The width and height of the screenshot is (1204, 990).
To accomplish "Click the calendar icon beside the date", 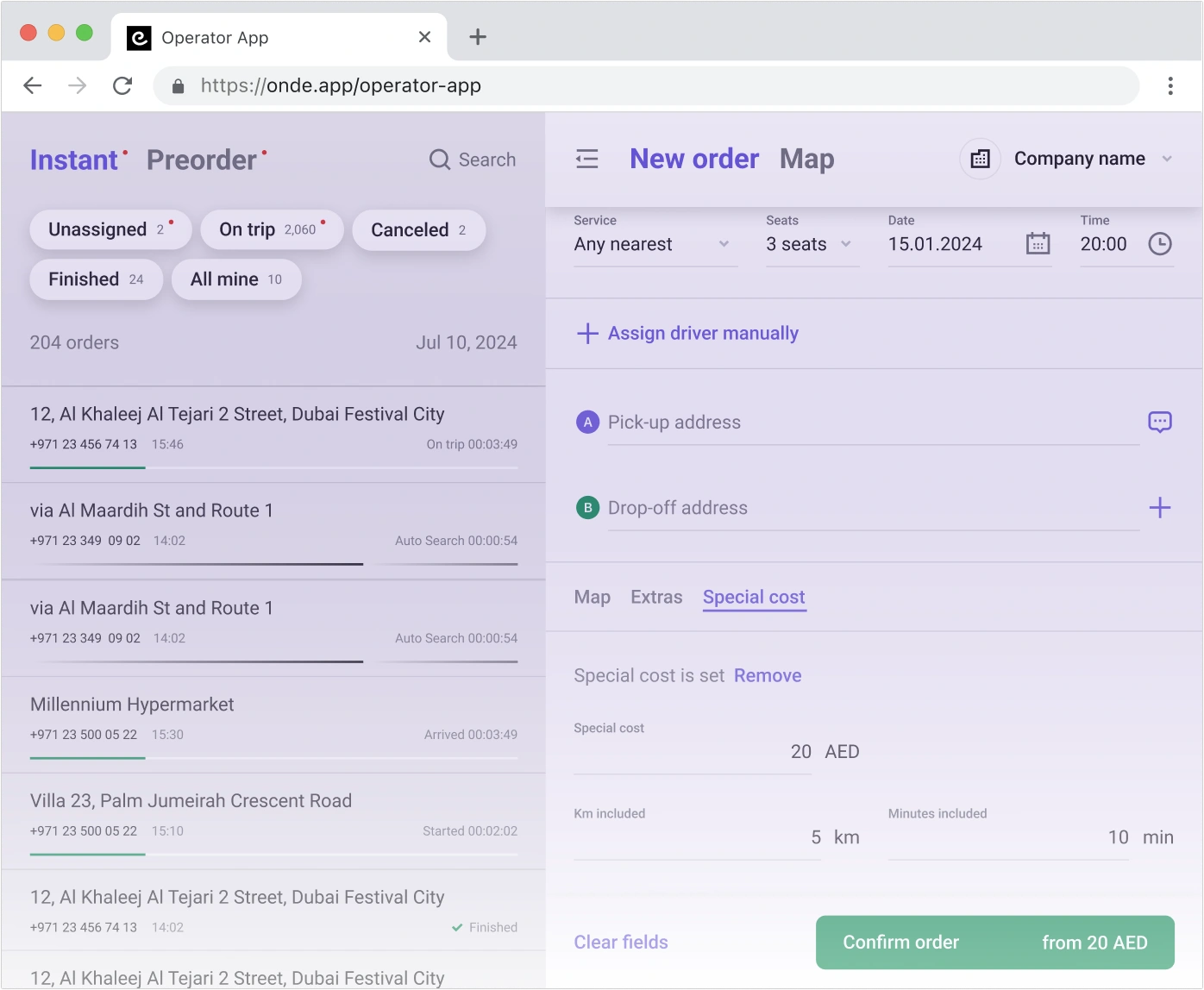I will click(1038, 244).
